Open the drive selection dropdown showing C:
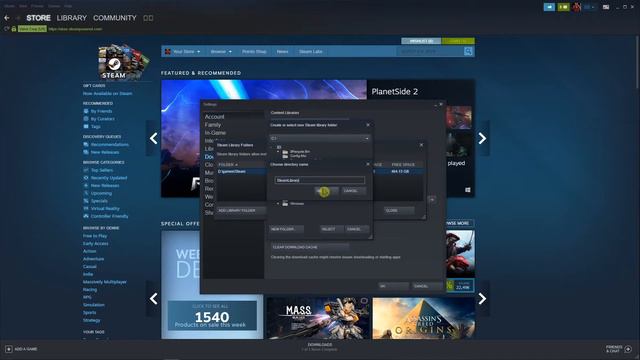640x360 pixels. 320,138
